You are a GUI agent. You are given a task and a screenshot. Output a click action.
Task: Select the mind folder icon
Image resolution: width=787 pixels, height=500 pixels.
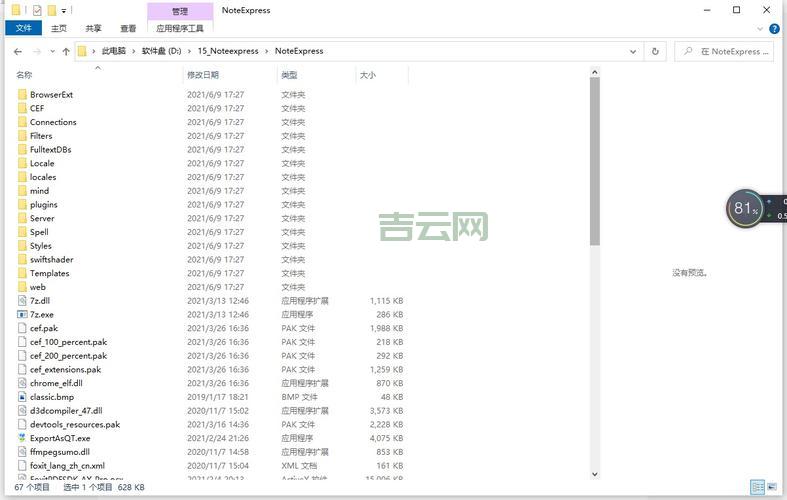point(22,191)
